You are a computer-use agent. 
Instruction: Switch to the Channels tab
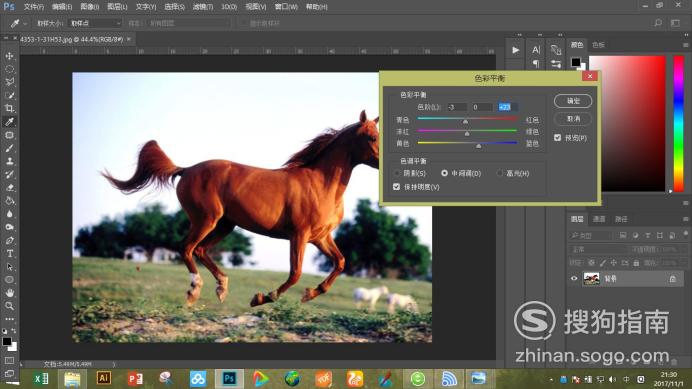pos(598,219)
